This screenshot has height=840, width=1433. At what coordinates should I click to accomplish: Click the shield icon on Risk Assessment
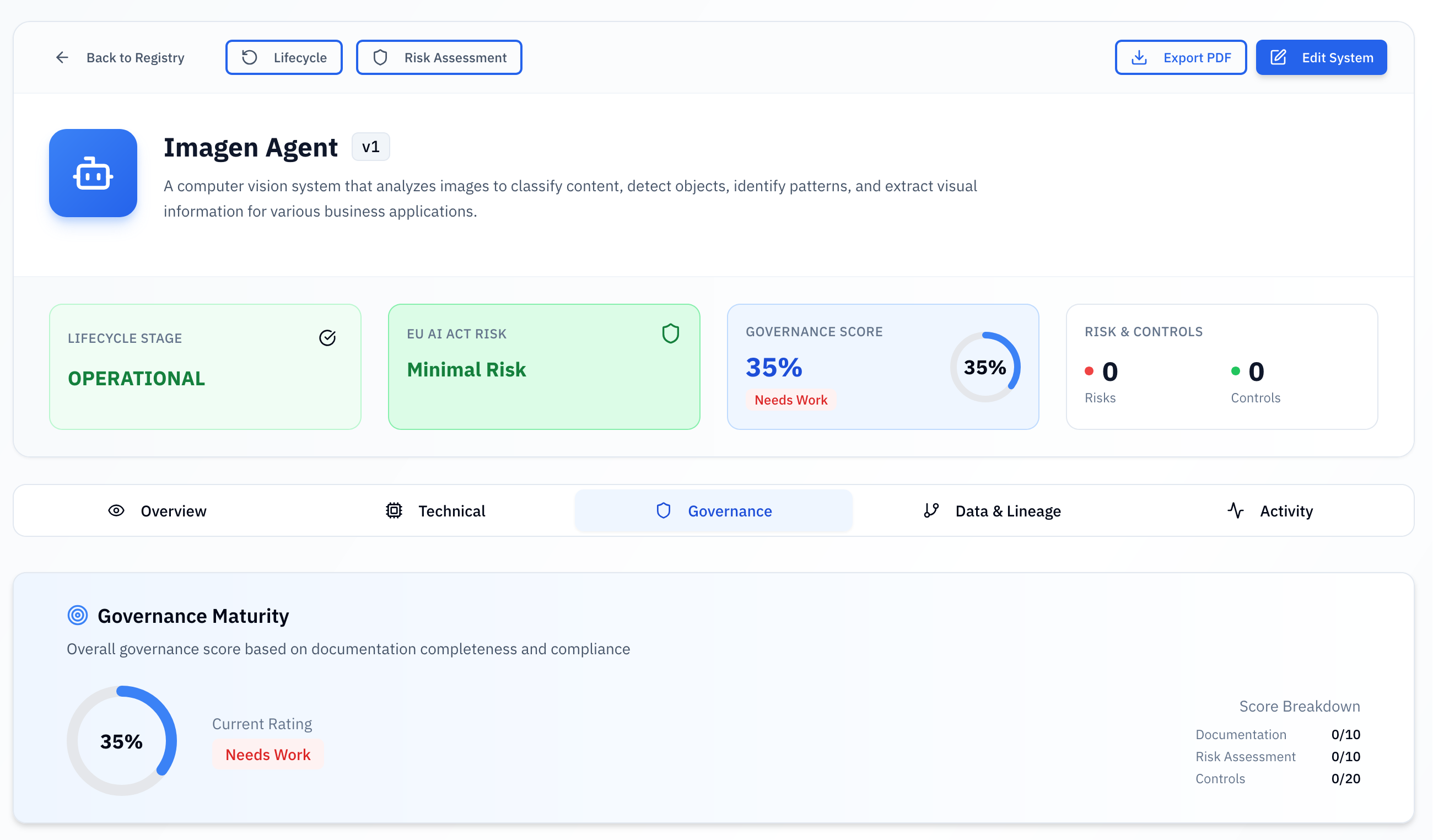pyautogui.click(x=380, y=57)
